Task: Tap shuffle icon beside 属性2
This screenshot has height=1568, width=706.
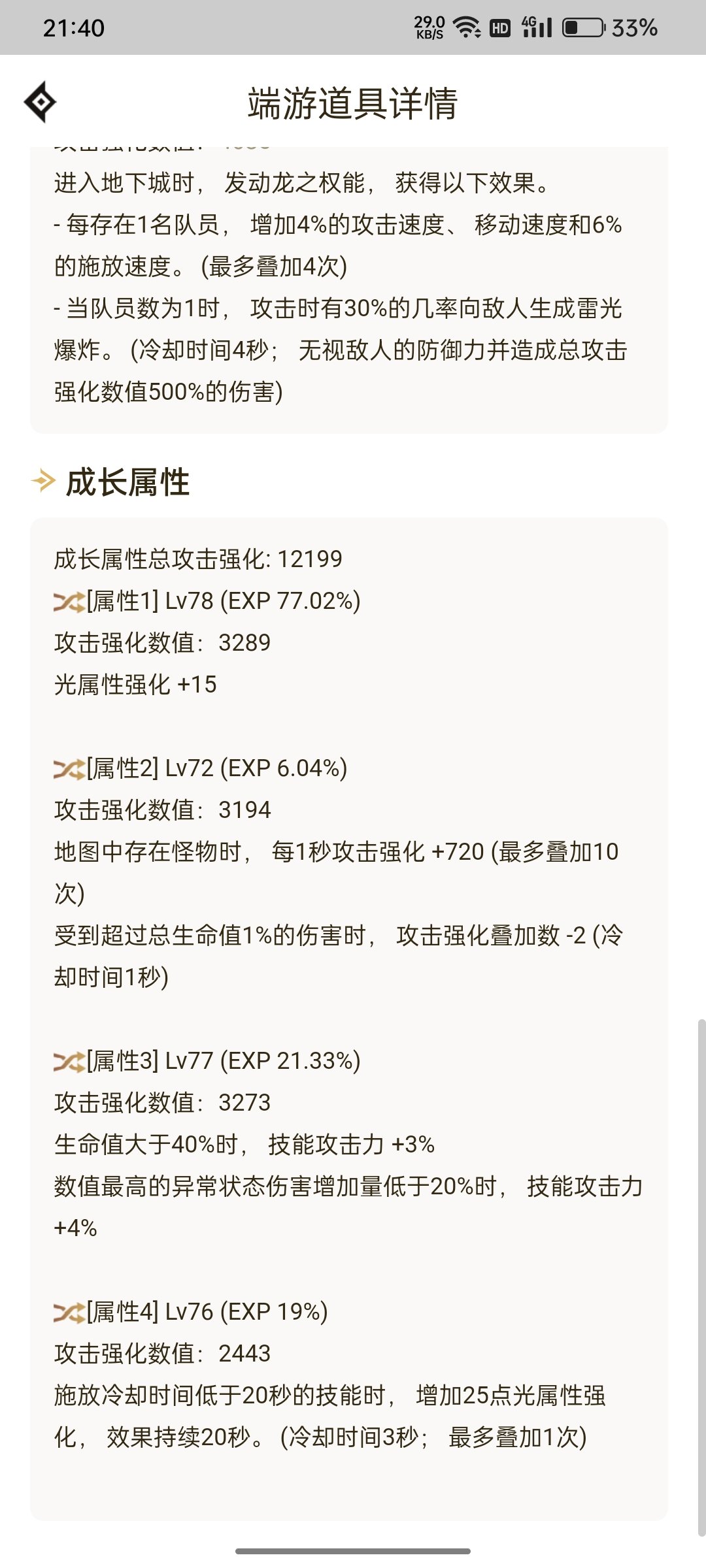Action: tap(69, 769)
